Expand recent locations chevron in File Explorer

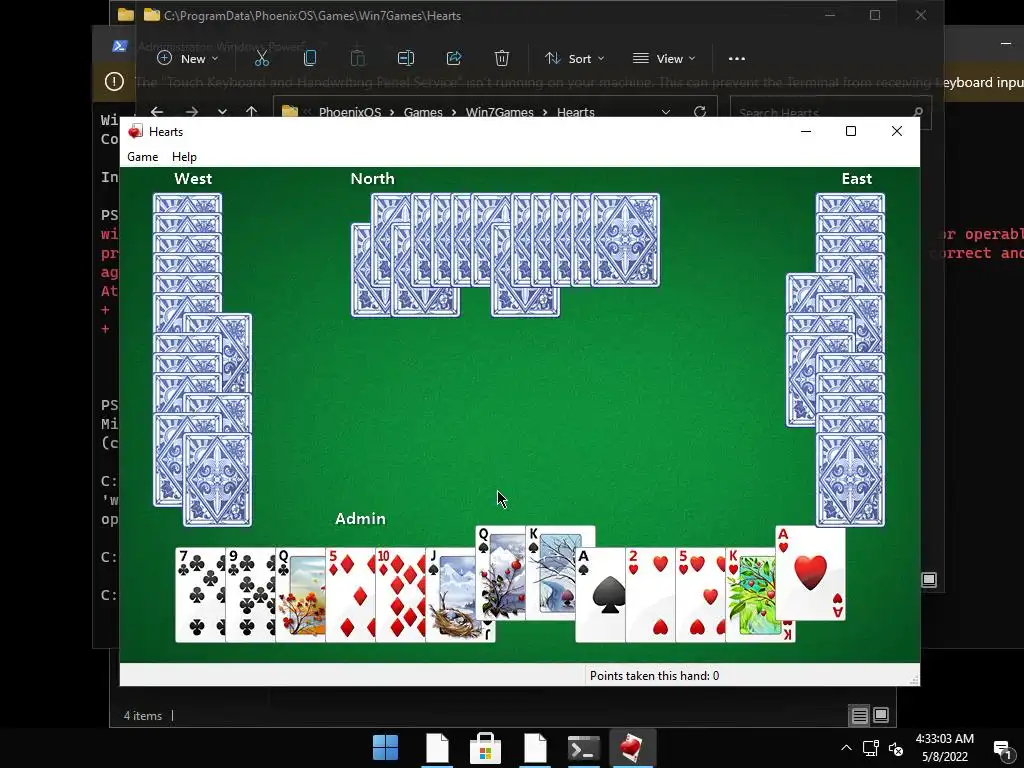click(222, 112)
